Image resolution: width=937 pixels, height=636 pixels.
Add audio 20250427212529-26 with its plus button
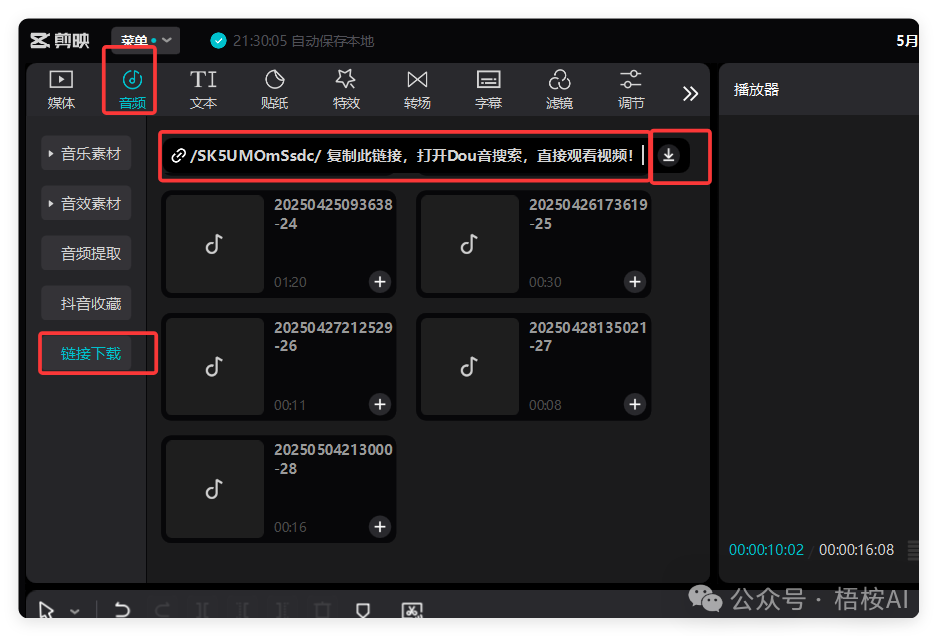coord(379,404)
